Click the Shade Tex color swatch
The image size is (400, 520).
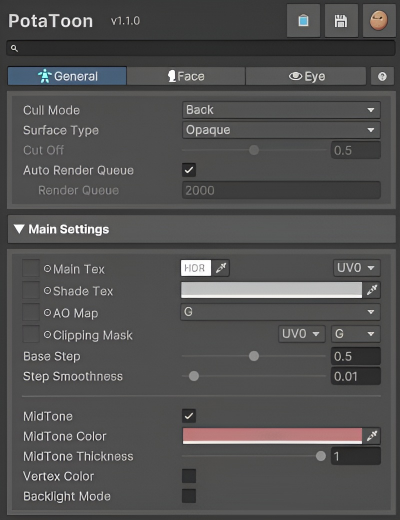point(271,290)
